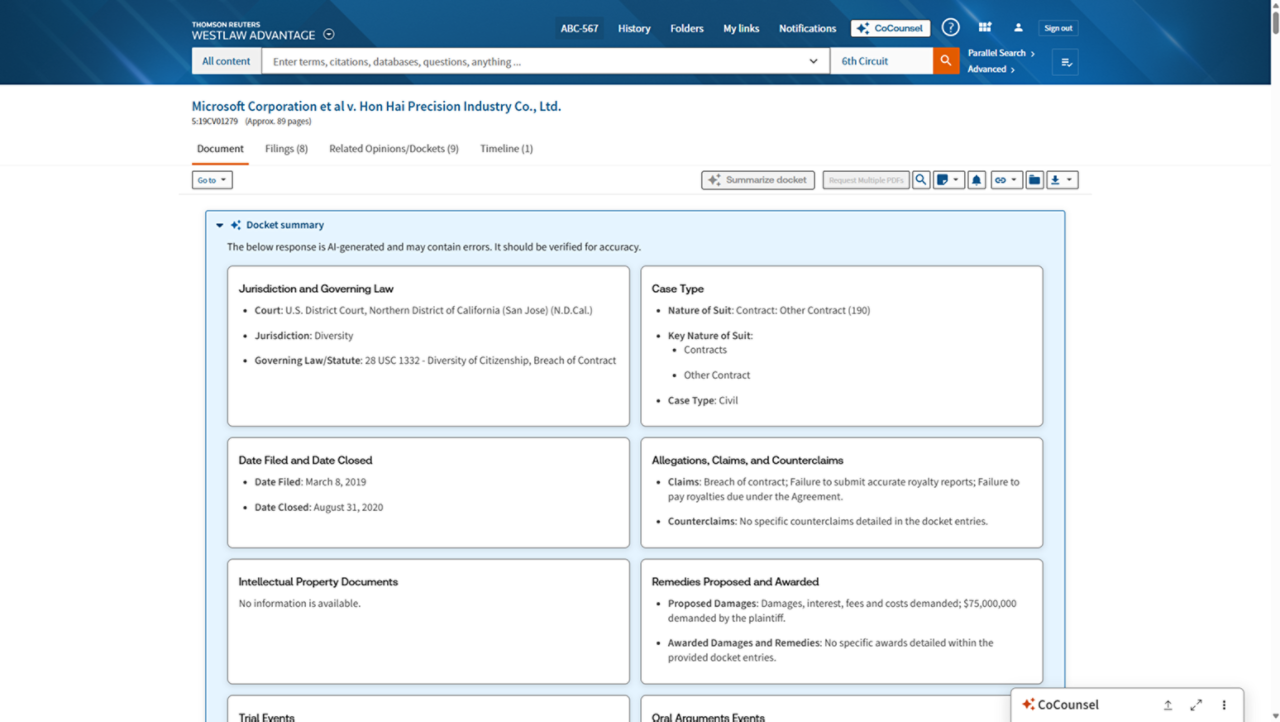The image size is (1280, 722).
Task: Open the user account icon
Action: click(1017, 27)
